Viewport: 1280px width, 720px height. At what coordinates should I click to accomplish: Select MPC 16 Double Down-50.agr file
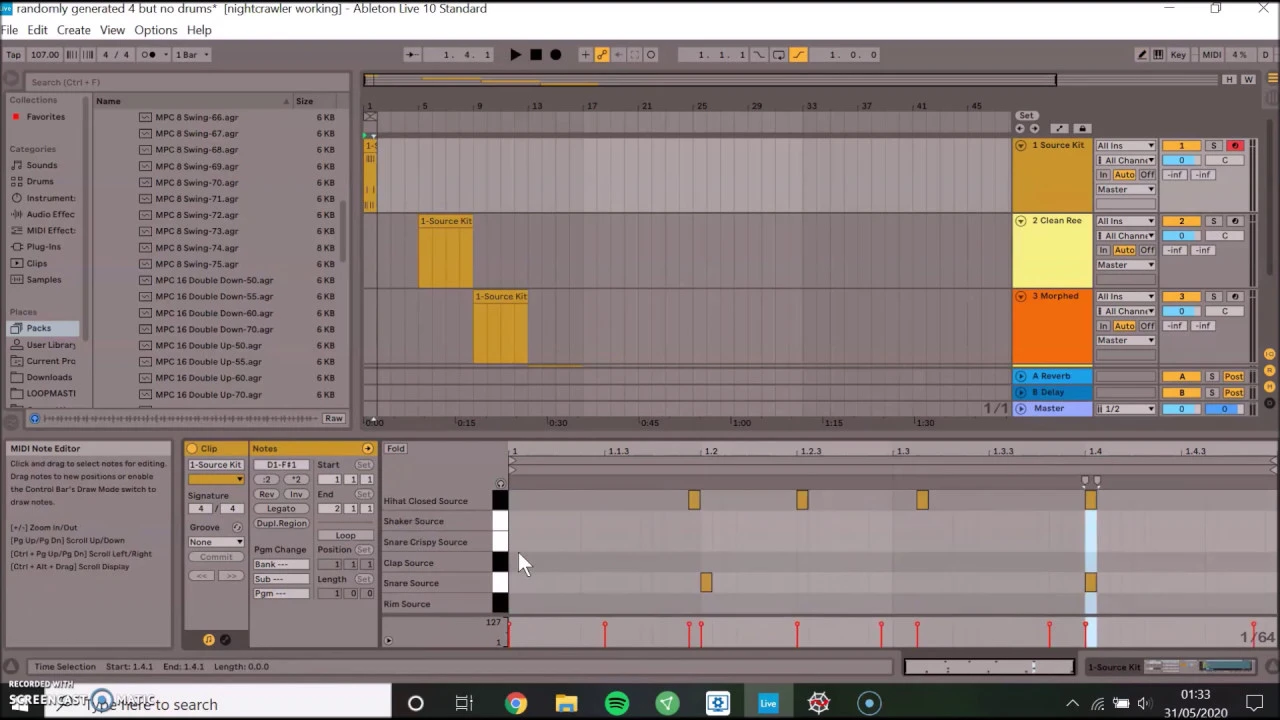coord(214,280)
